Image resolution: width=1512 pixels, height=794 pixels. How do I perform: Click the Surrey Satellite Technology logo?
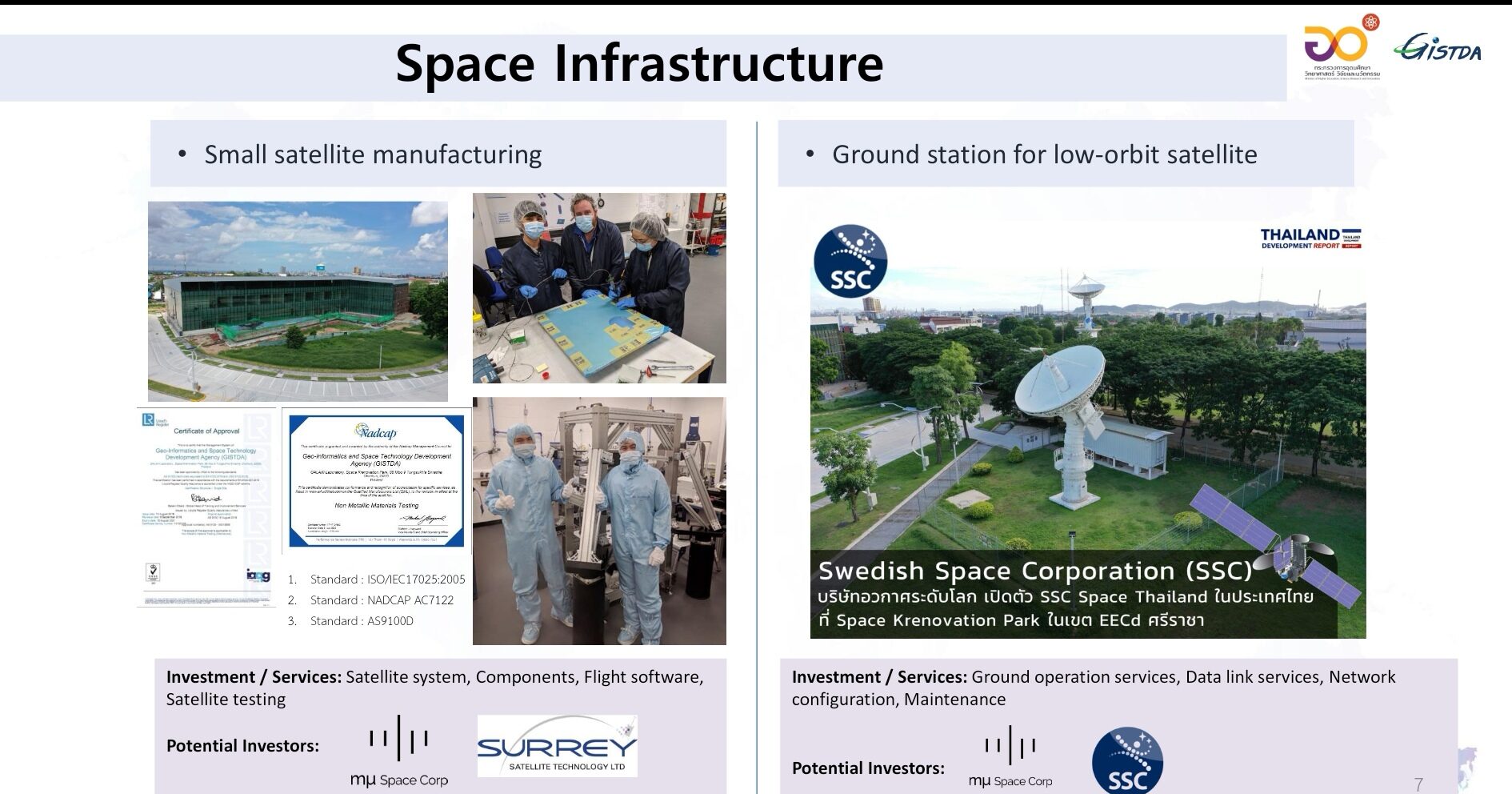[557, 746]
